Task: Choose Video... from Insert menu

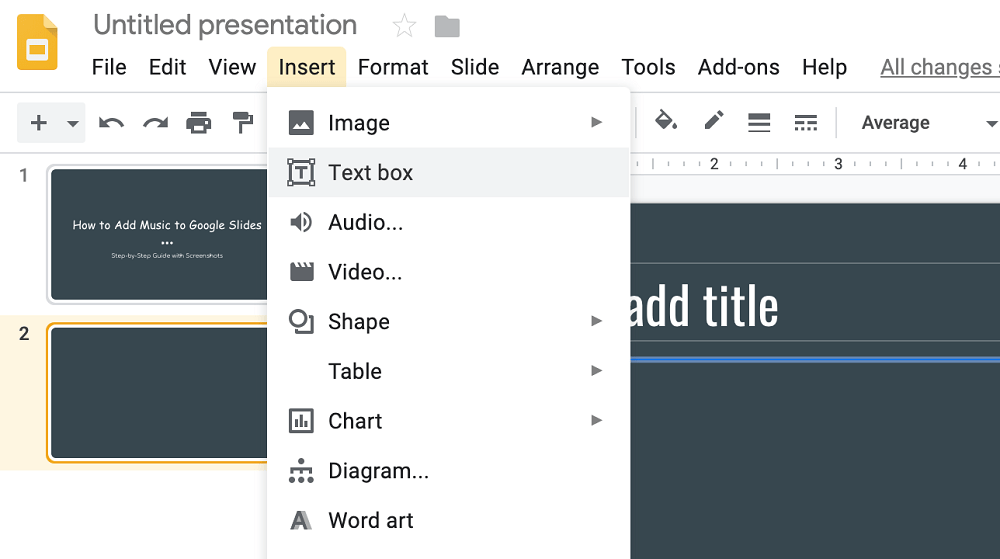Action: point(449,272)
